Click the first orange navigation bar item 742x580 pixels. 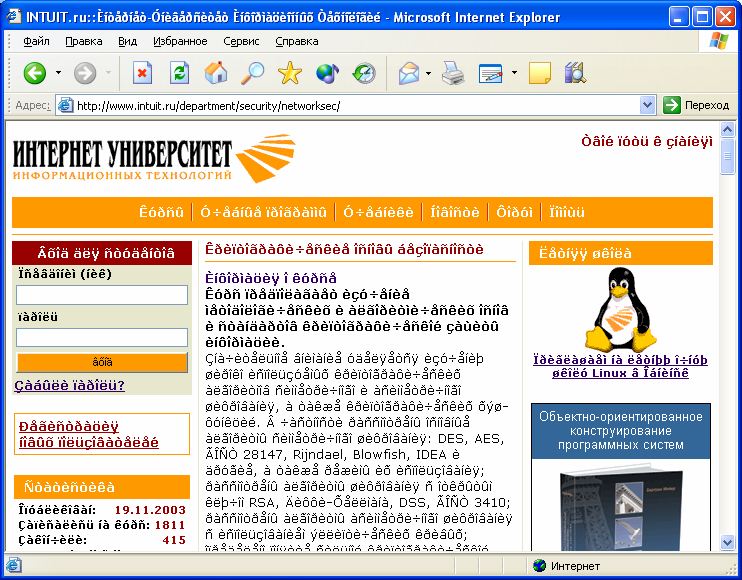click(161, 212)
